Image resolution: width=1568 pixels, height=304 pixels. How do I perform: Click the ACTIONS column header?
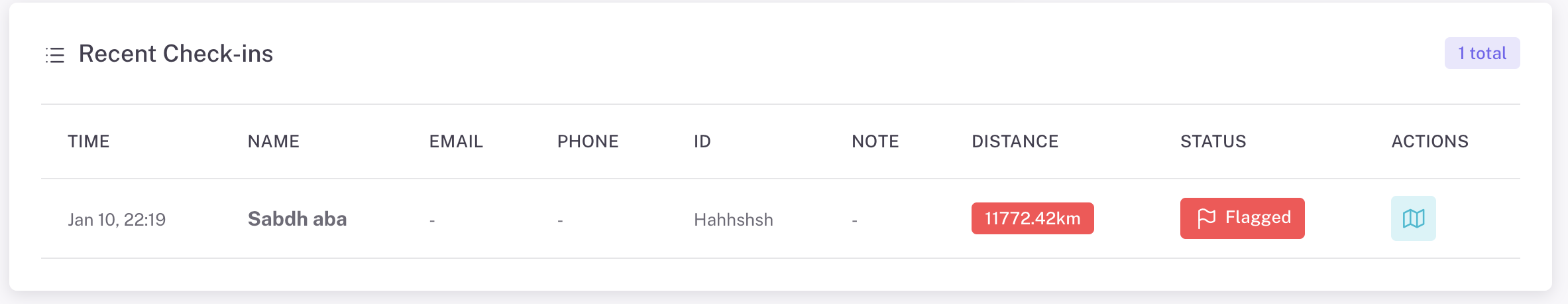(x=1429, y=141)
